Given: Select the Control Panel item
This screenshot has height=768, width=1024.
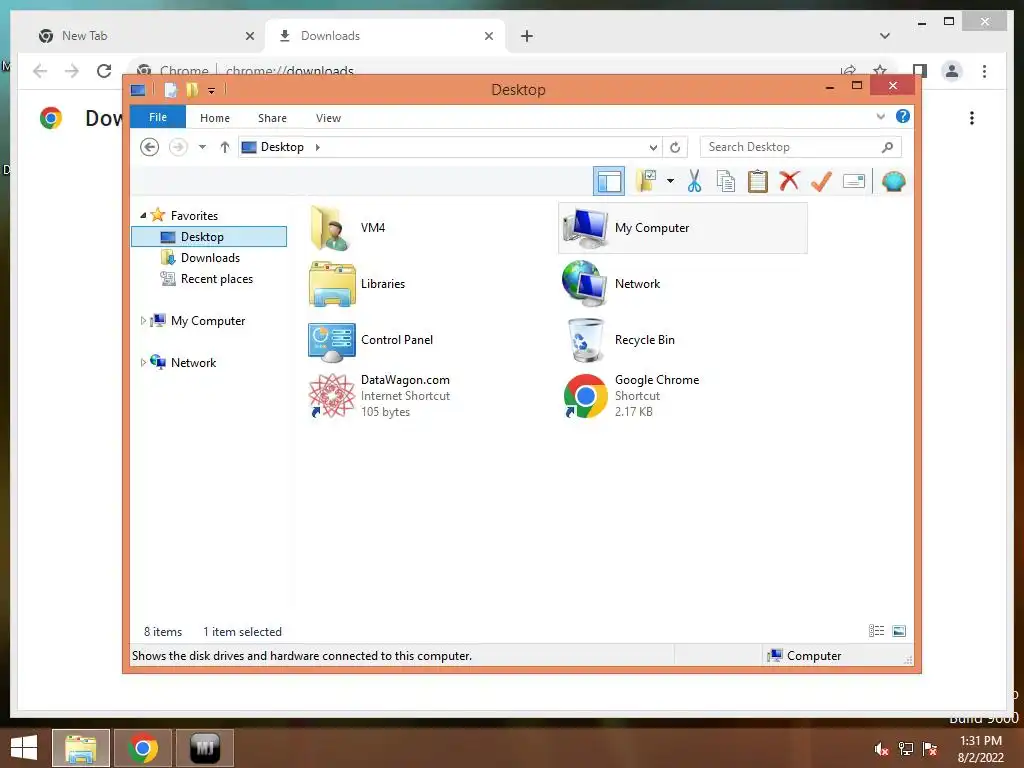Looking at the screenshot, I should pos(371,340).
